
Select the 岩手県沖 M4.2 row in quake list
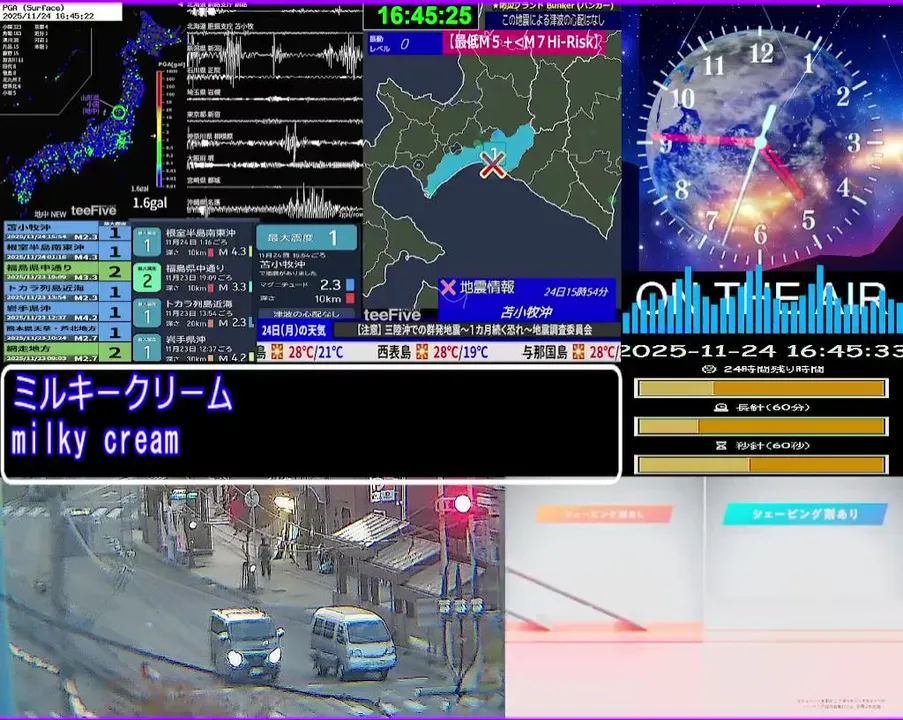tap(67, 312)
